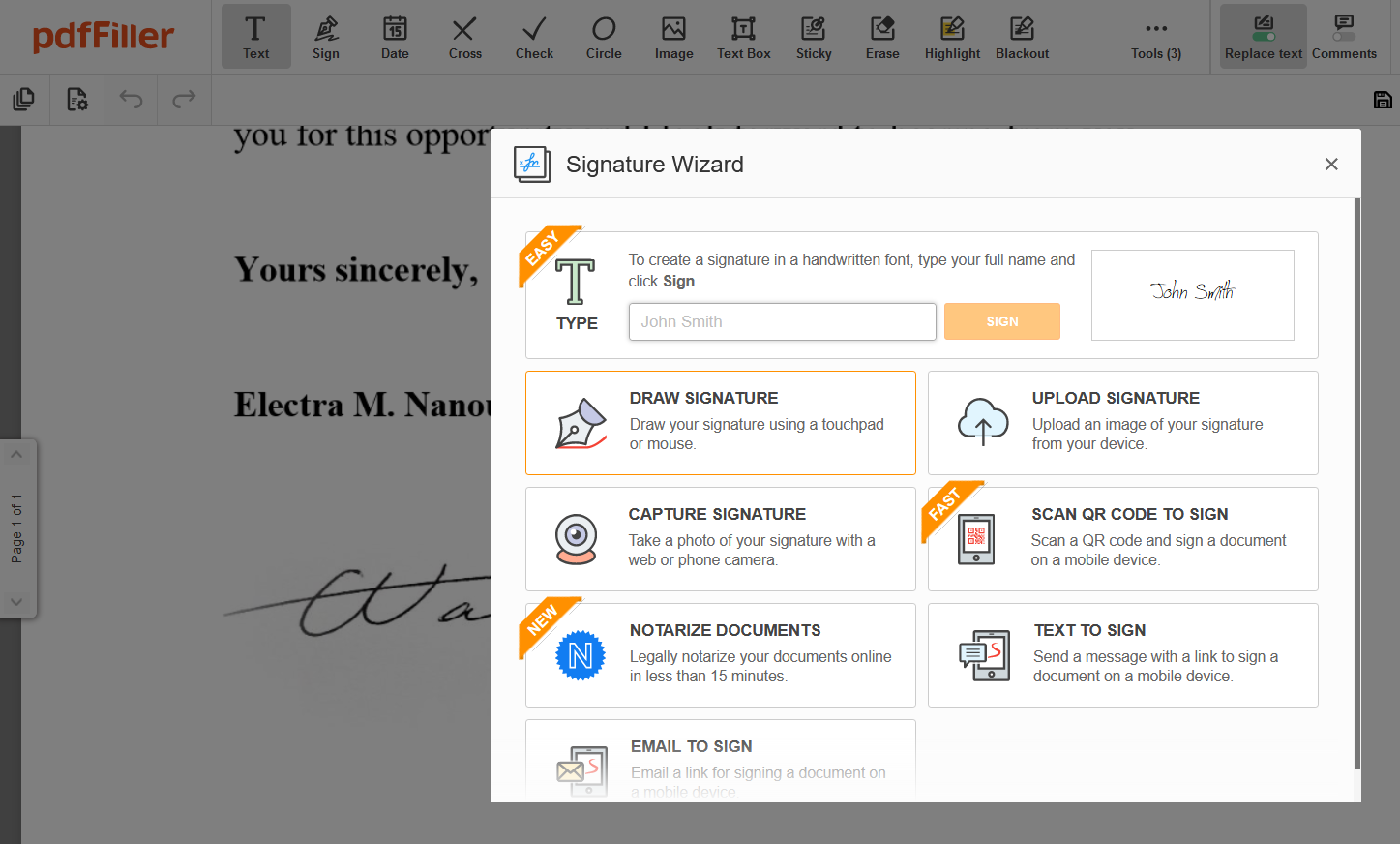Select the Circle annotation tool
Image resolution: width=1400 pixels, height=844 pixels.
tap(604, 36)
